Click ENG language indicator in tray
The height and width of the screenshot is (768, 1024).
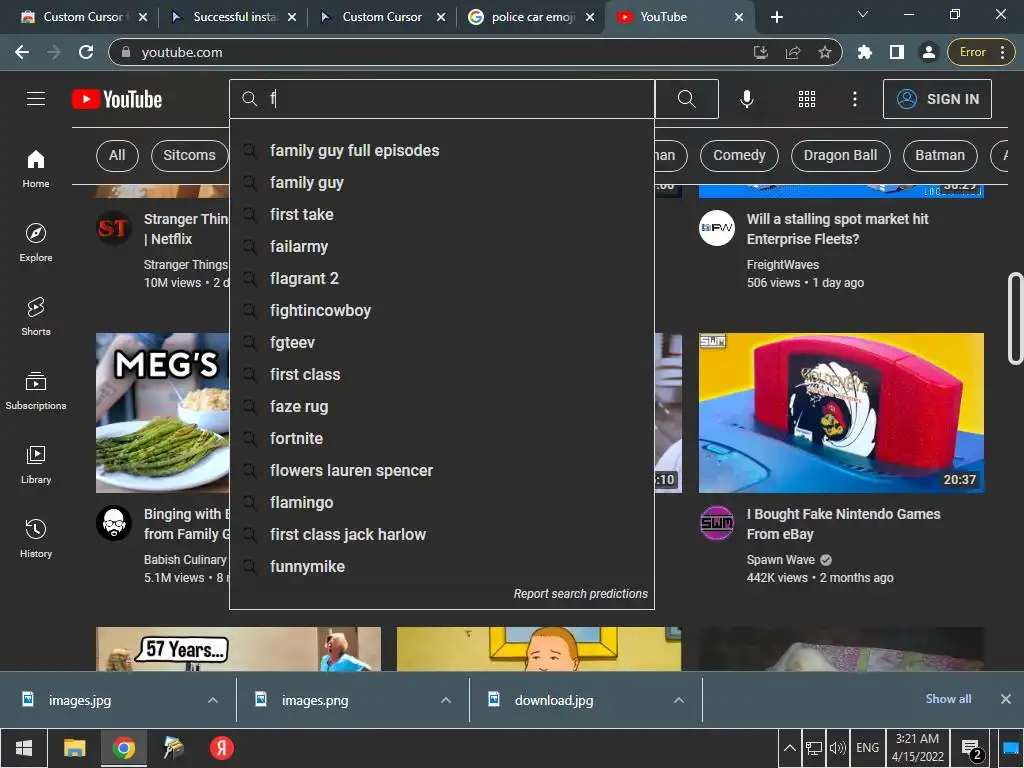tap(867, 748)
